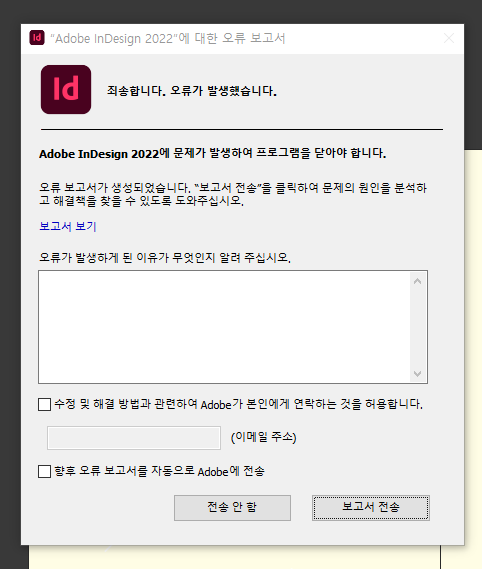Enable the Adobe 연락 허용 checkbox
This screenshot has height=569, width=482.
[44, 404]
